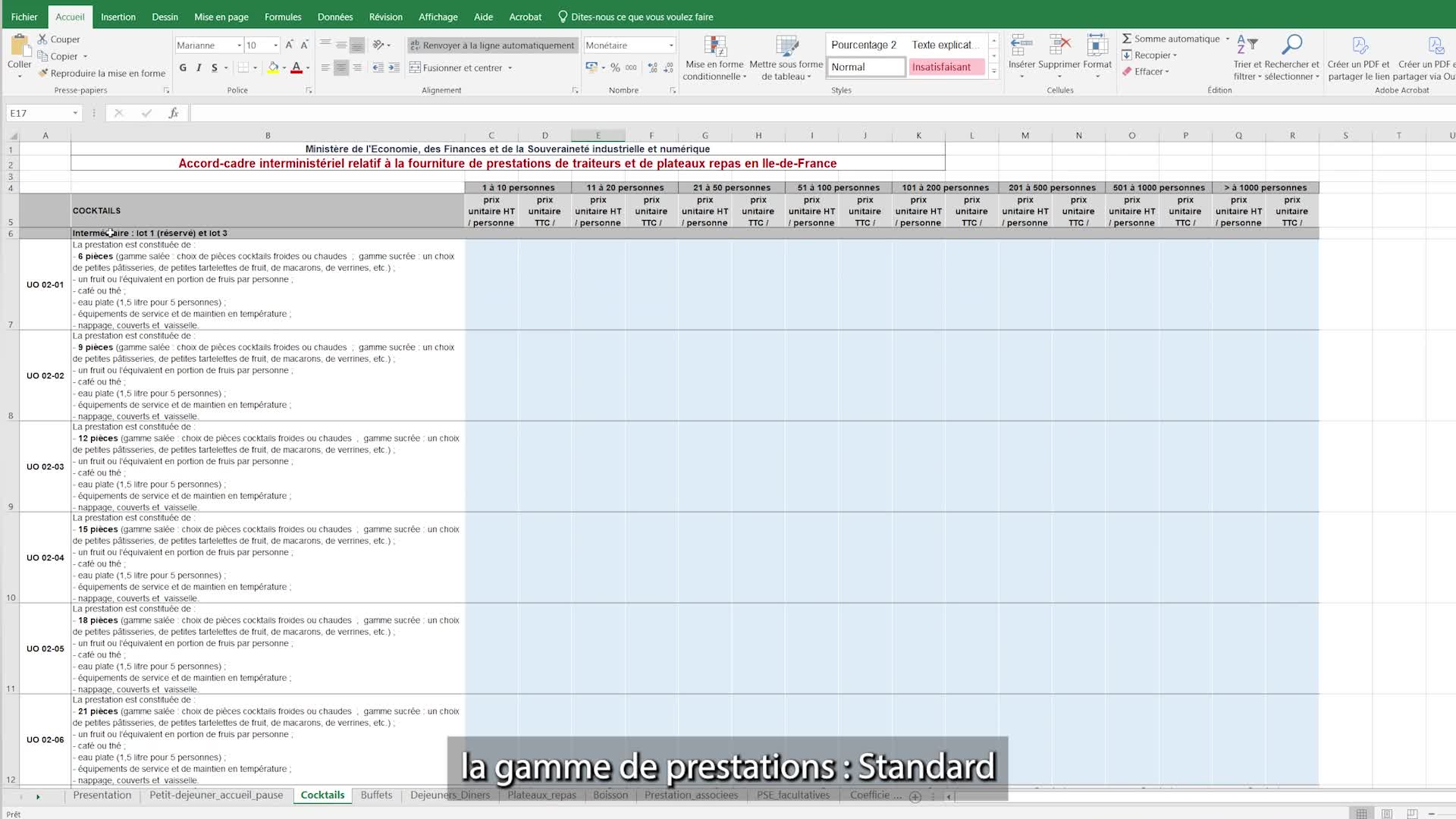This screenshot has height=819, width=1456.
Task: Click Créer un PDF et partager le lien
Action: click(1359, 58)
